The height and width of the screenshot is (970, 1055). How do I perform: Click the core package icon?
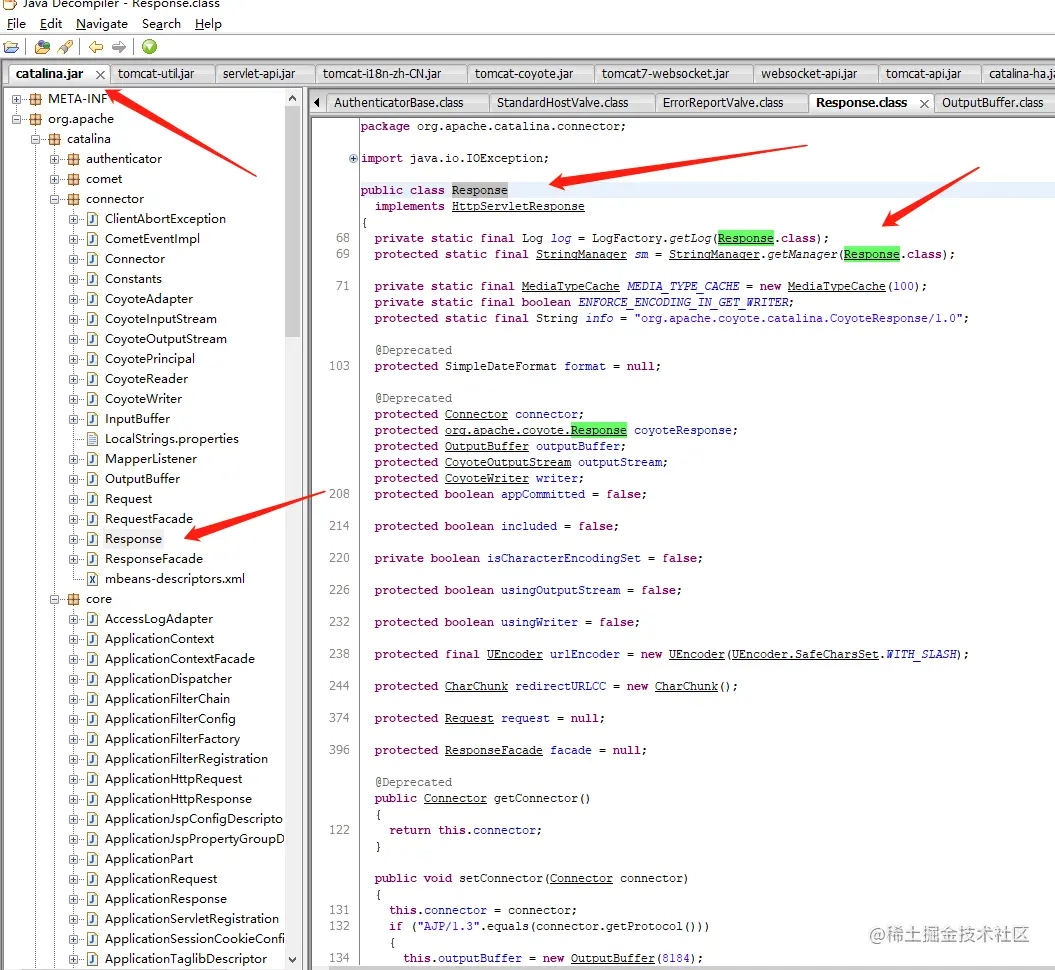[x=73, y=599]
